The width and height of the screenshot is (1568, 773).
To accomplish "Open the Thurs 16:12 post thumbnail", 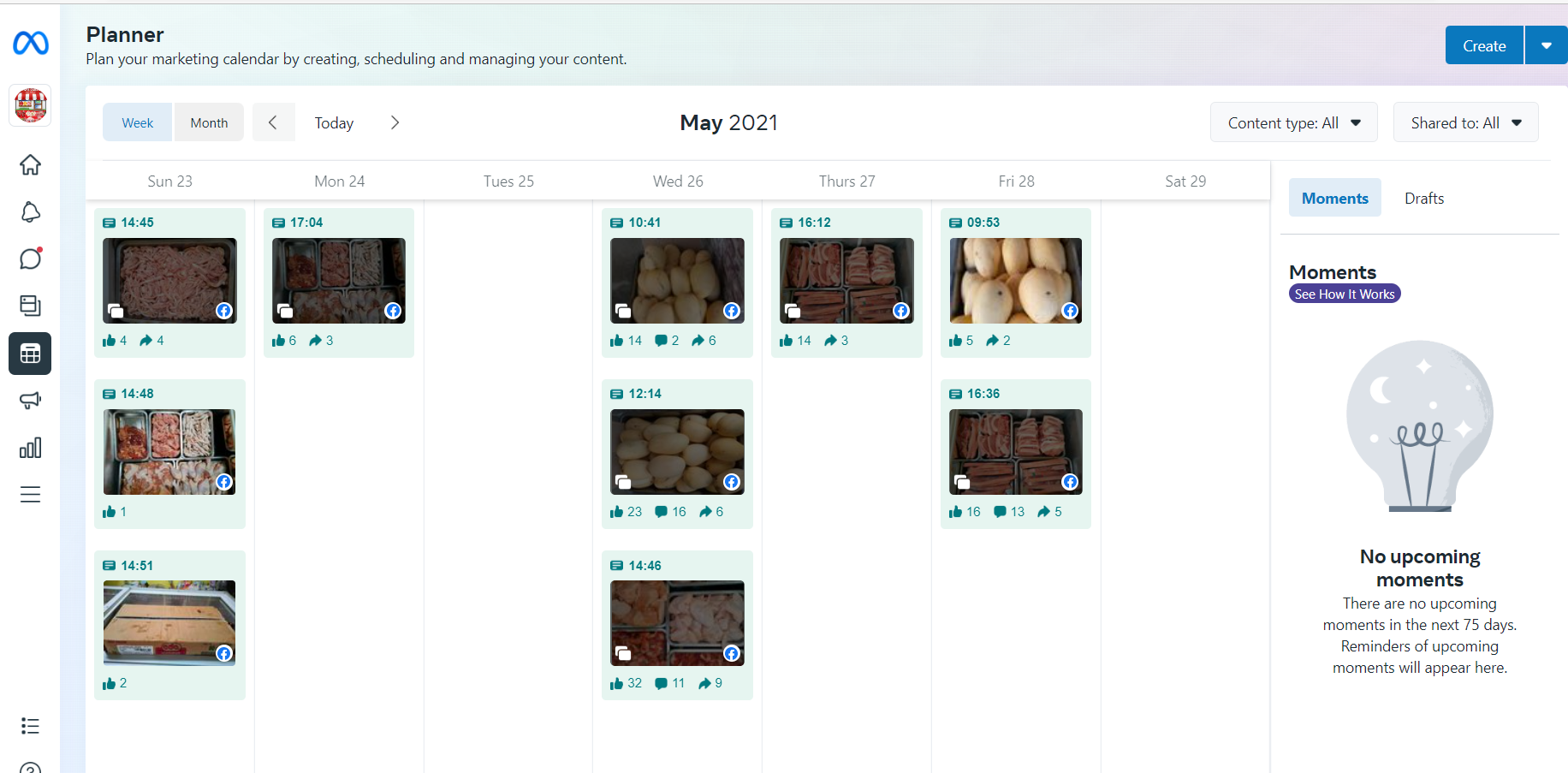I will (846, 281).
